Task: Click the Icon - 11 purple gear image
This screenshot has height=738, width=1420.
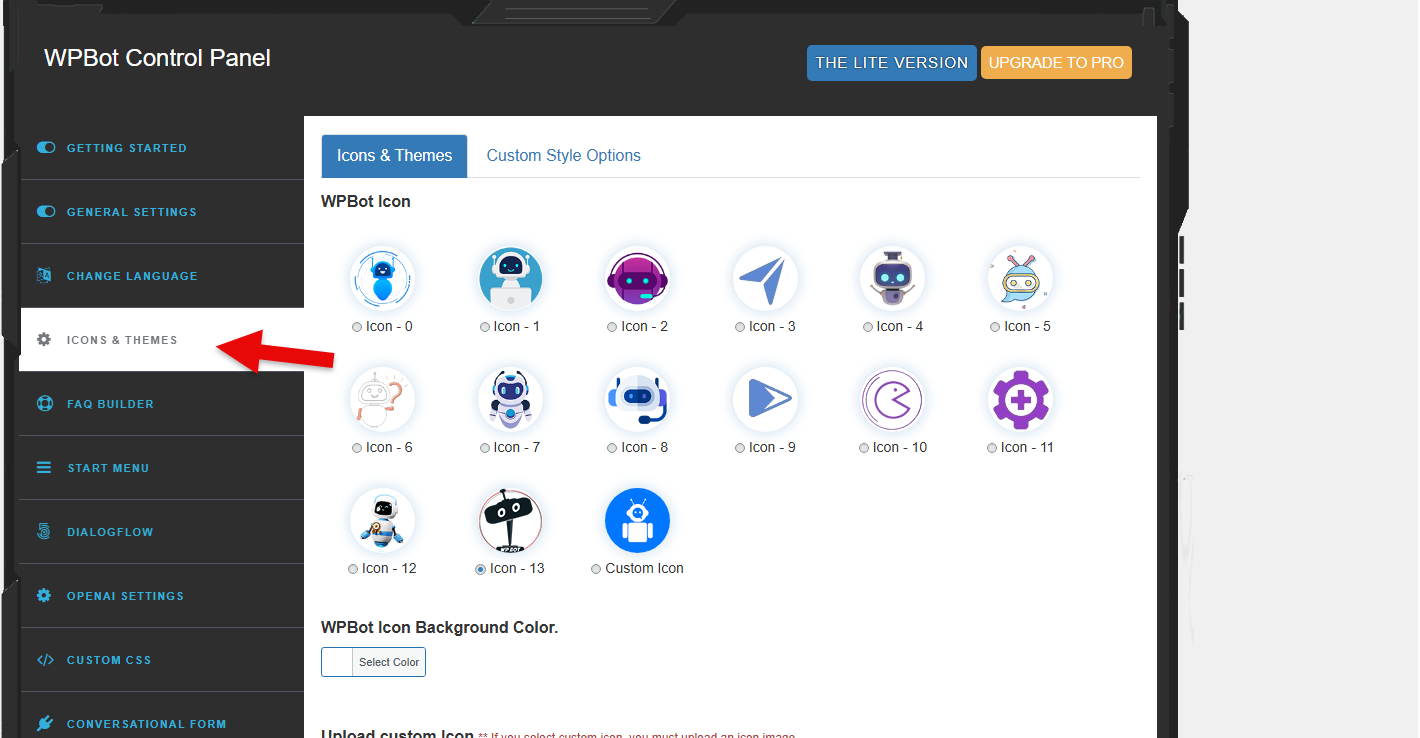Action: pyautogui.click(x=1021, y=399)
